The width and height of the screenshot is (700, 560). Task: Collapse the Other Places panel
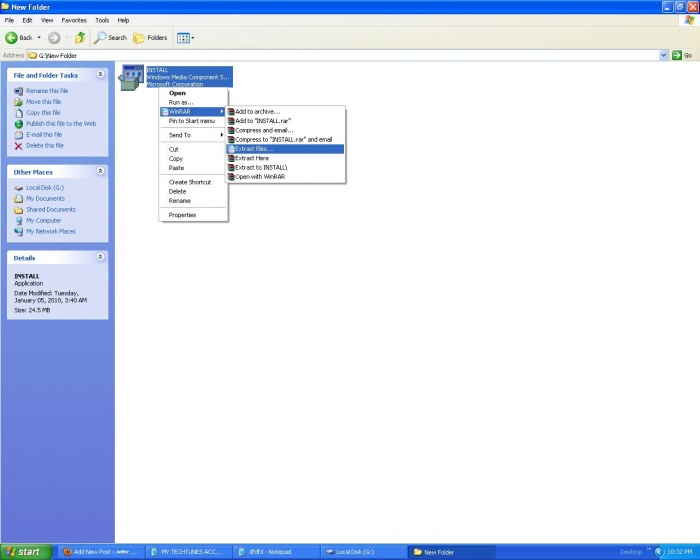(100, 171)
